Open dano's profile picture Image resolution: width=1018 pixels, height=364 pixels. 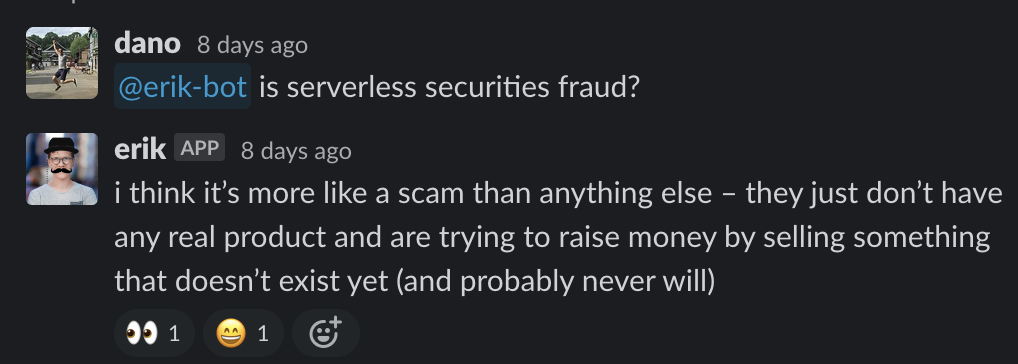(x=62, y=63)
